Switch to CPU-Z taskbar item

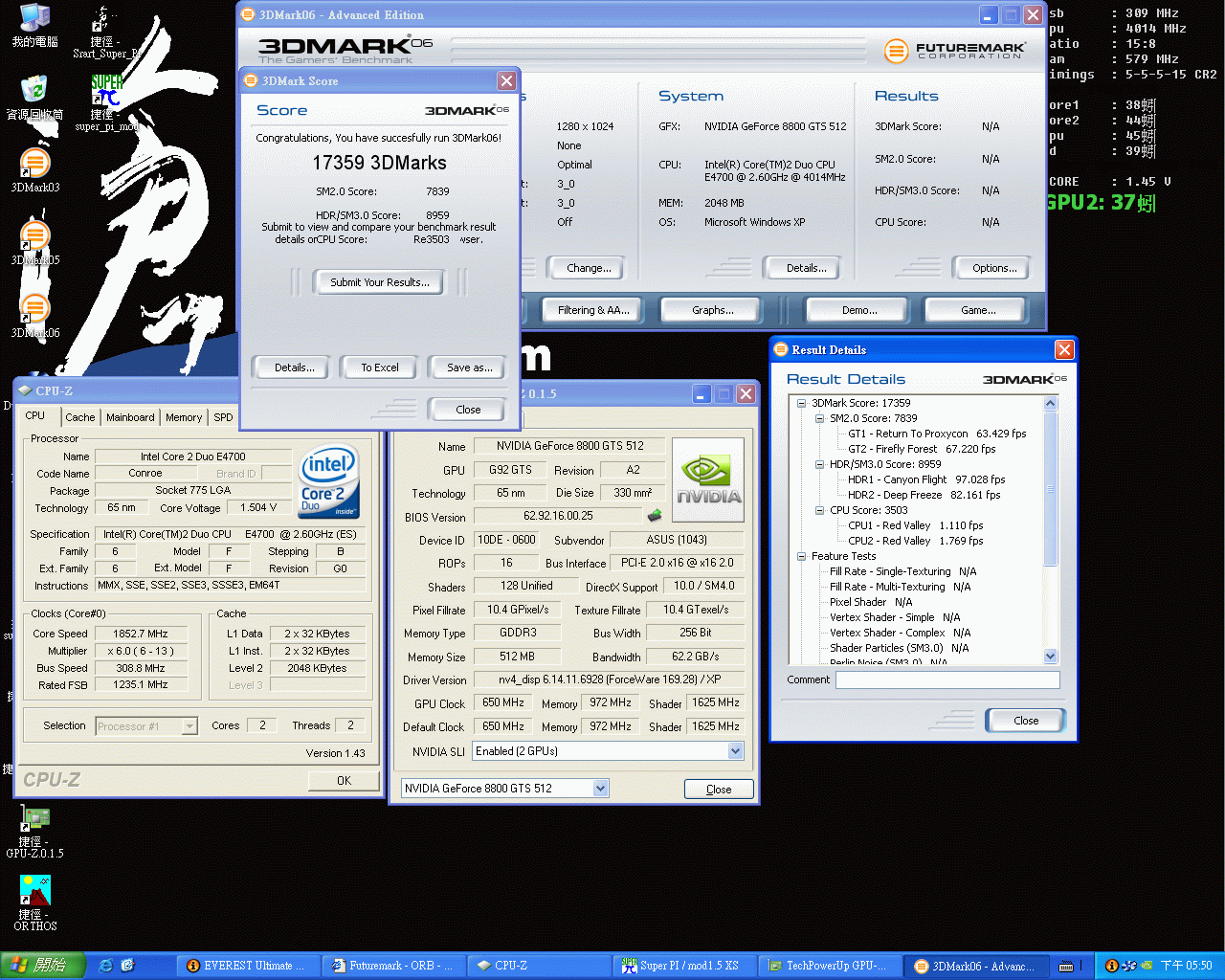539,966
